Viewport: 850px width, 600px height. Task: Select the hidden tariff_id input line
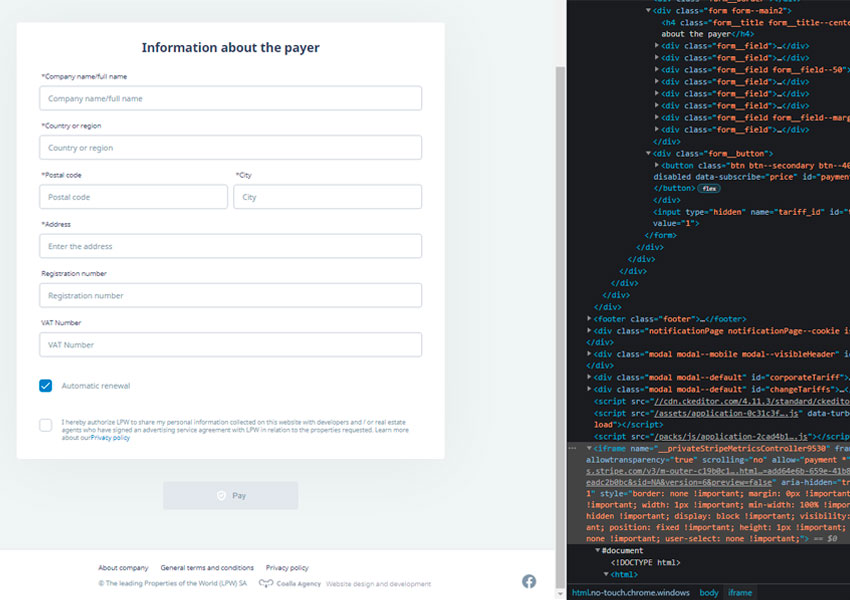pos(751,217)
